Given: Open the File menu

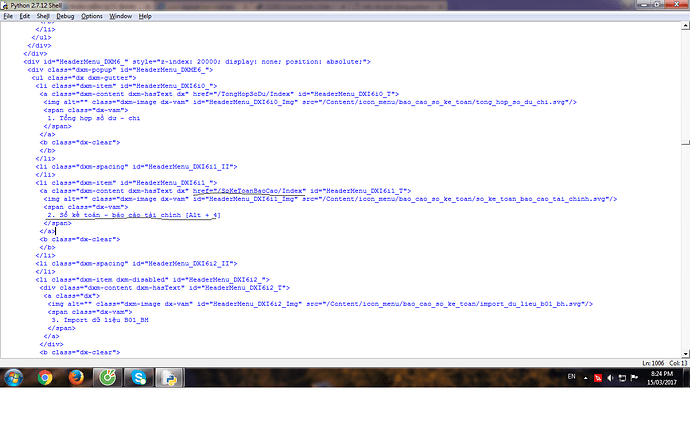Looking at the screenshot, I should pos(9,16).
